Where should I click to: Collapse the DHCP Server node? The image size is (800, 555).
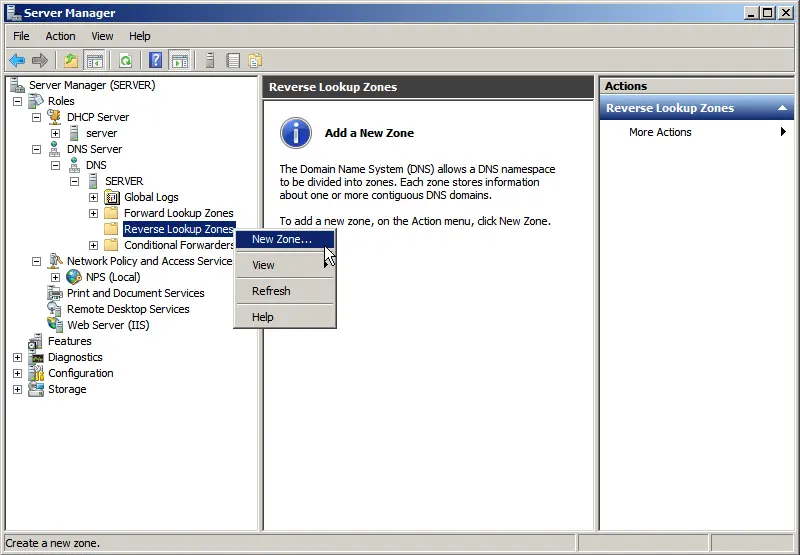coord(36,117)
